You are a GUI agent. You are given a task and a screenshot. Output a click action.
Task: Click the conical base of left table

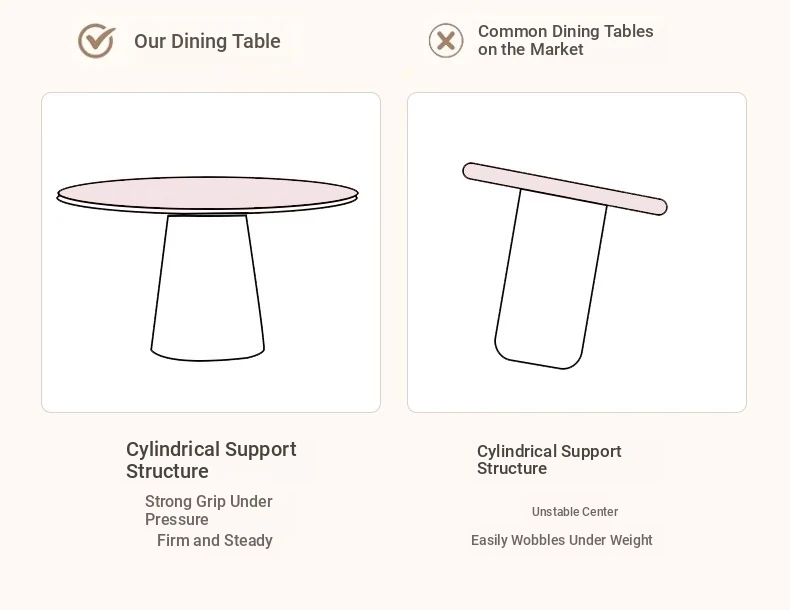pos(208,288)
